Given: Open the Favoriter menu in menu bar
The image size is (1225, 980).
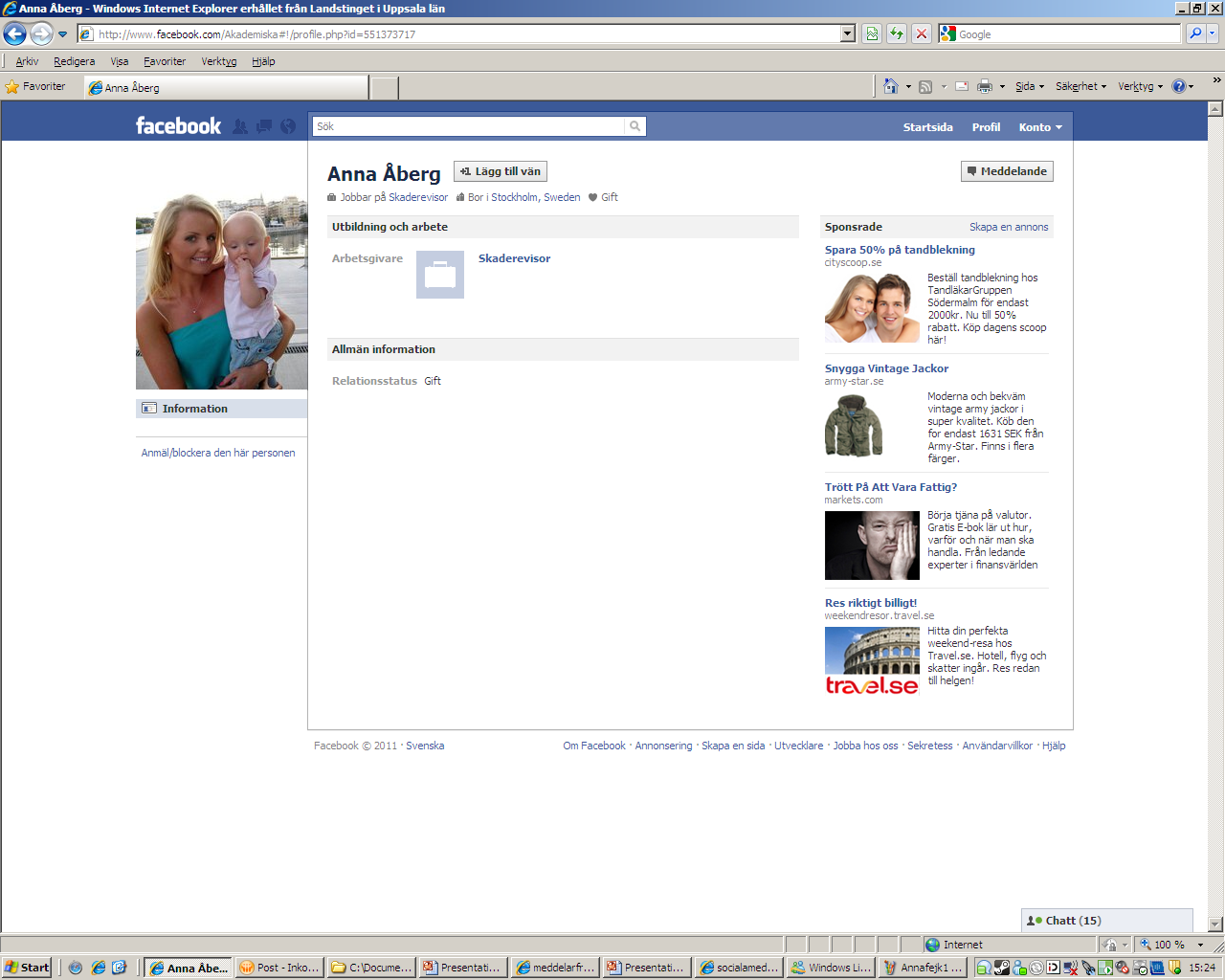Looking at the screenshot, I should coord(165,61).
